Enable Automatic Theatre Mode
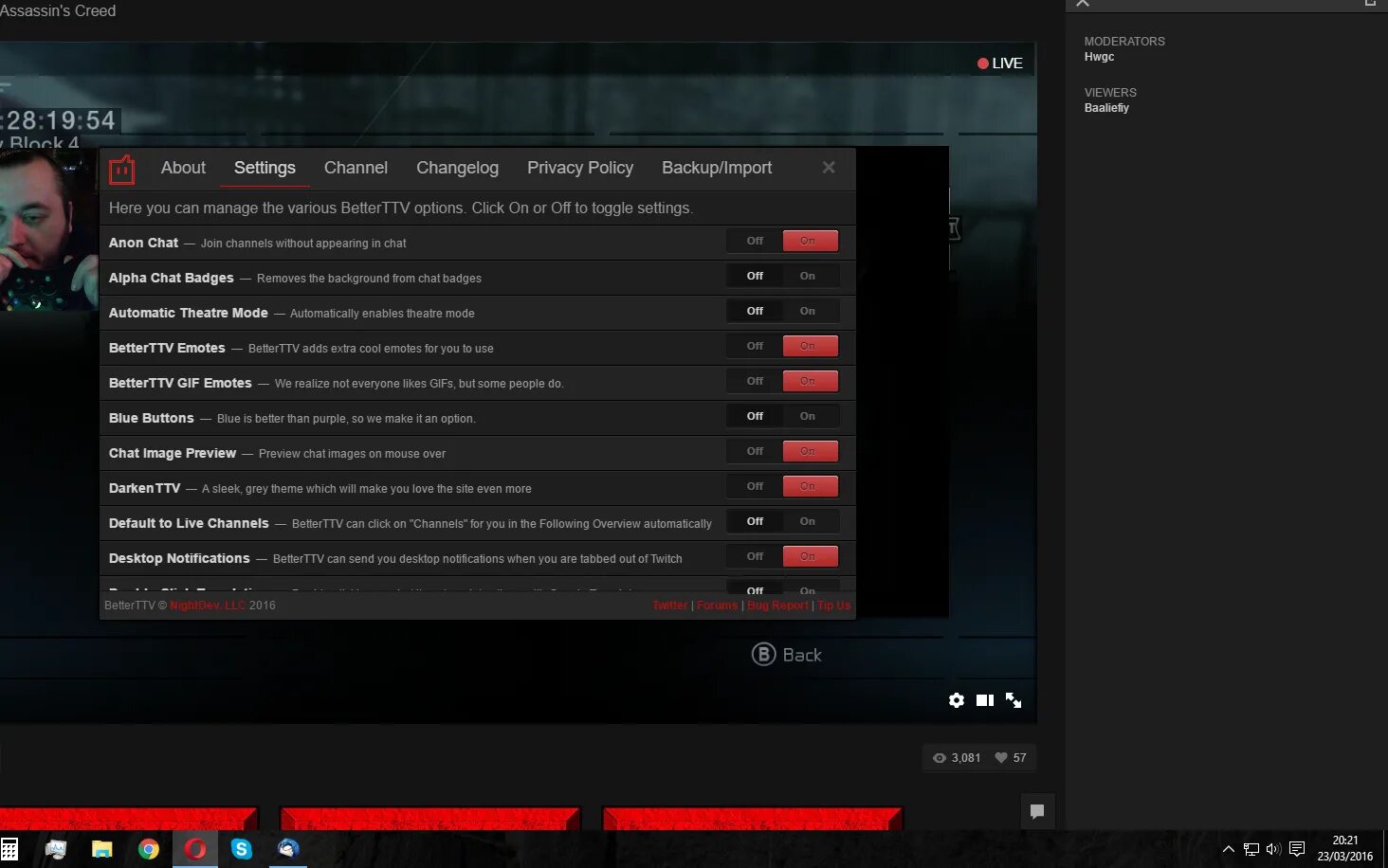 (x=808, y=311)
